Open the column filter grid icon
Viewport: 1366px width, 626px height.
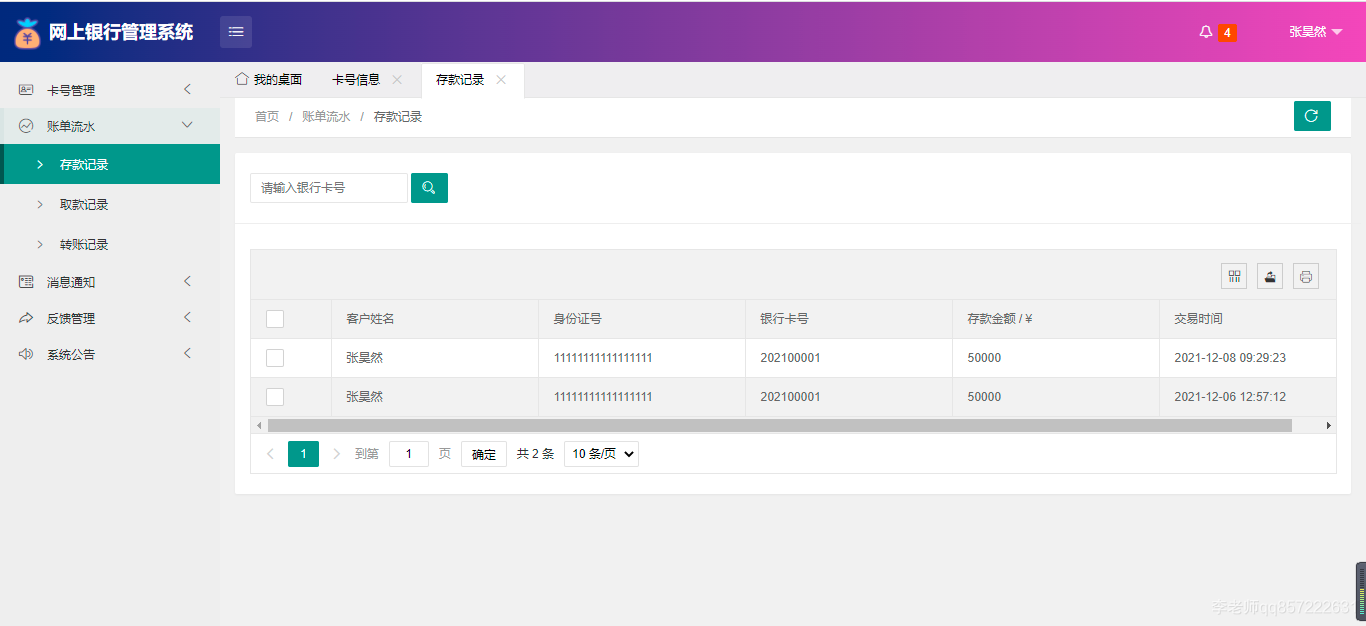[1234, 276]
